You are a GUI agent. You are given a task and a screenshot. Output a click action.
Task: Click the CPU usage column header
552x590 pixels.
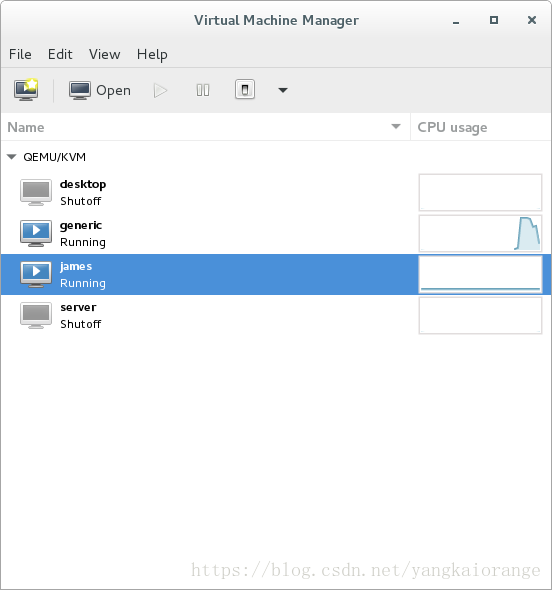tap(481, 127)
